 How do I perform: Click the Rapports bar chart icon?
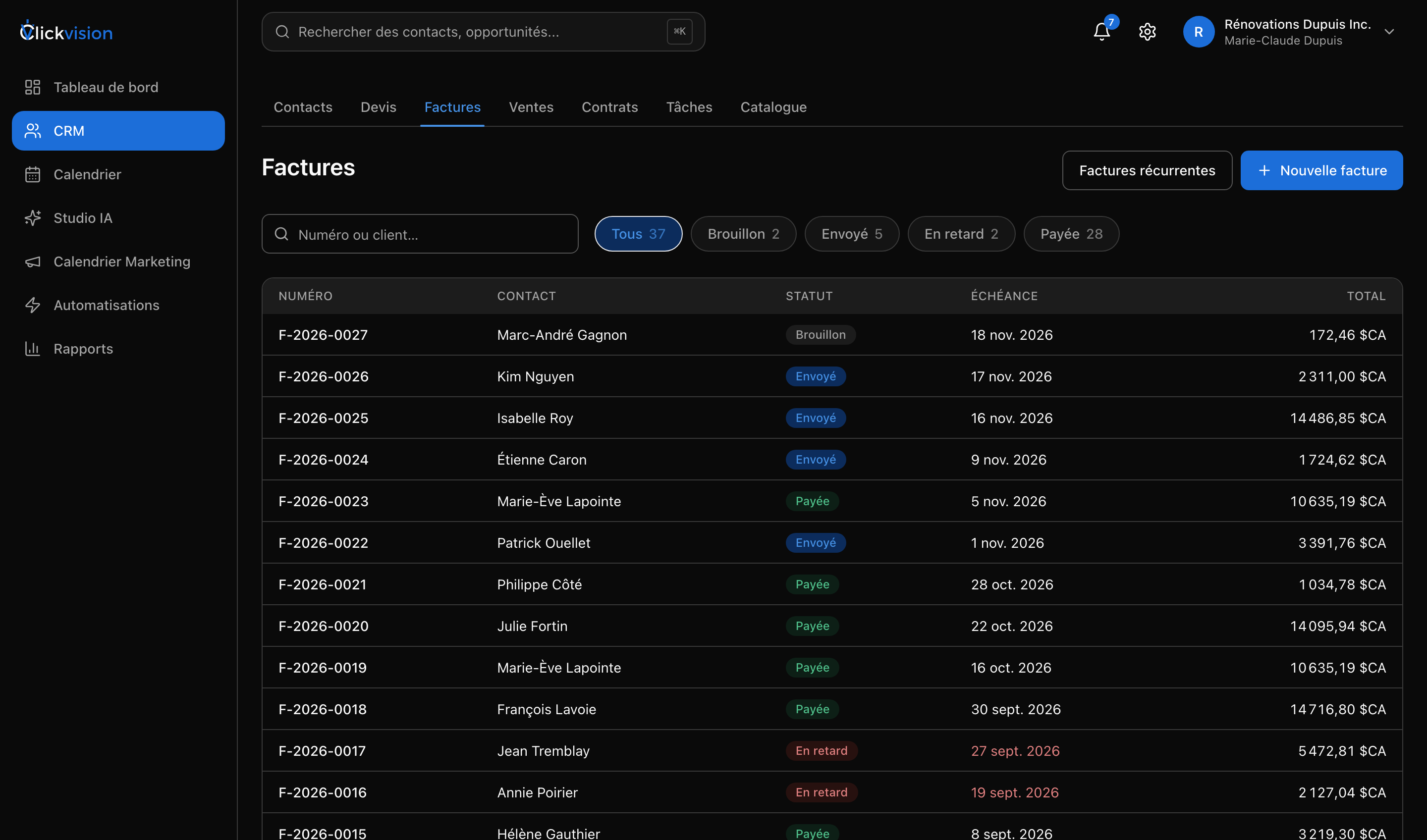(x=33, y=349)
